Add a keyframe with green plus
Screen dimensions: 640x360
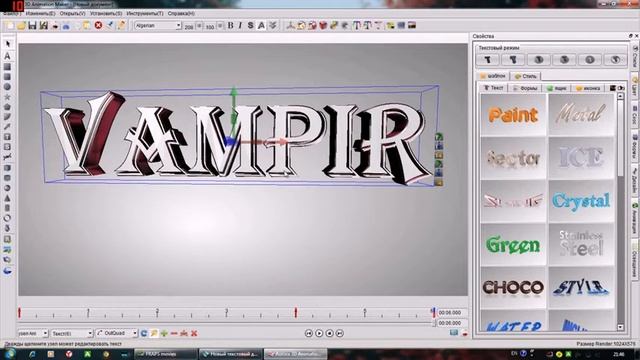tap(164, 333)
